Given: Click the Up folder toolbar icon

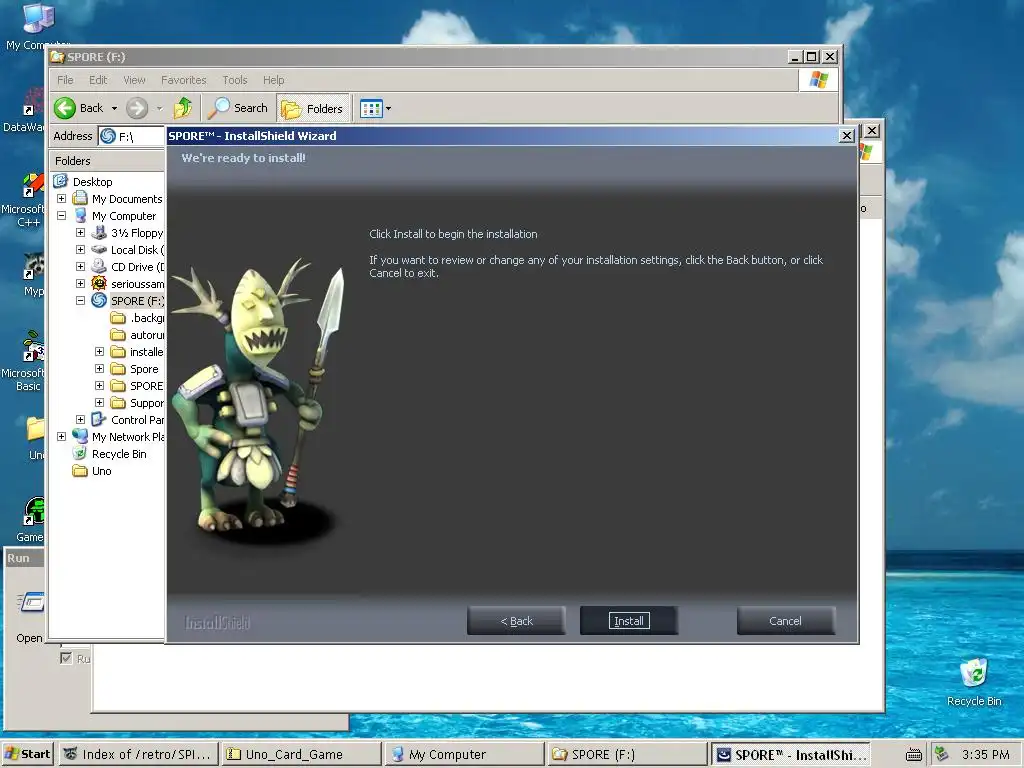Looking at the screenshot, I should (183, 108).
